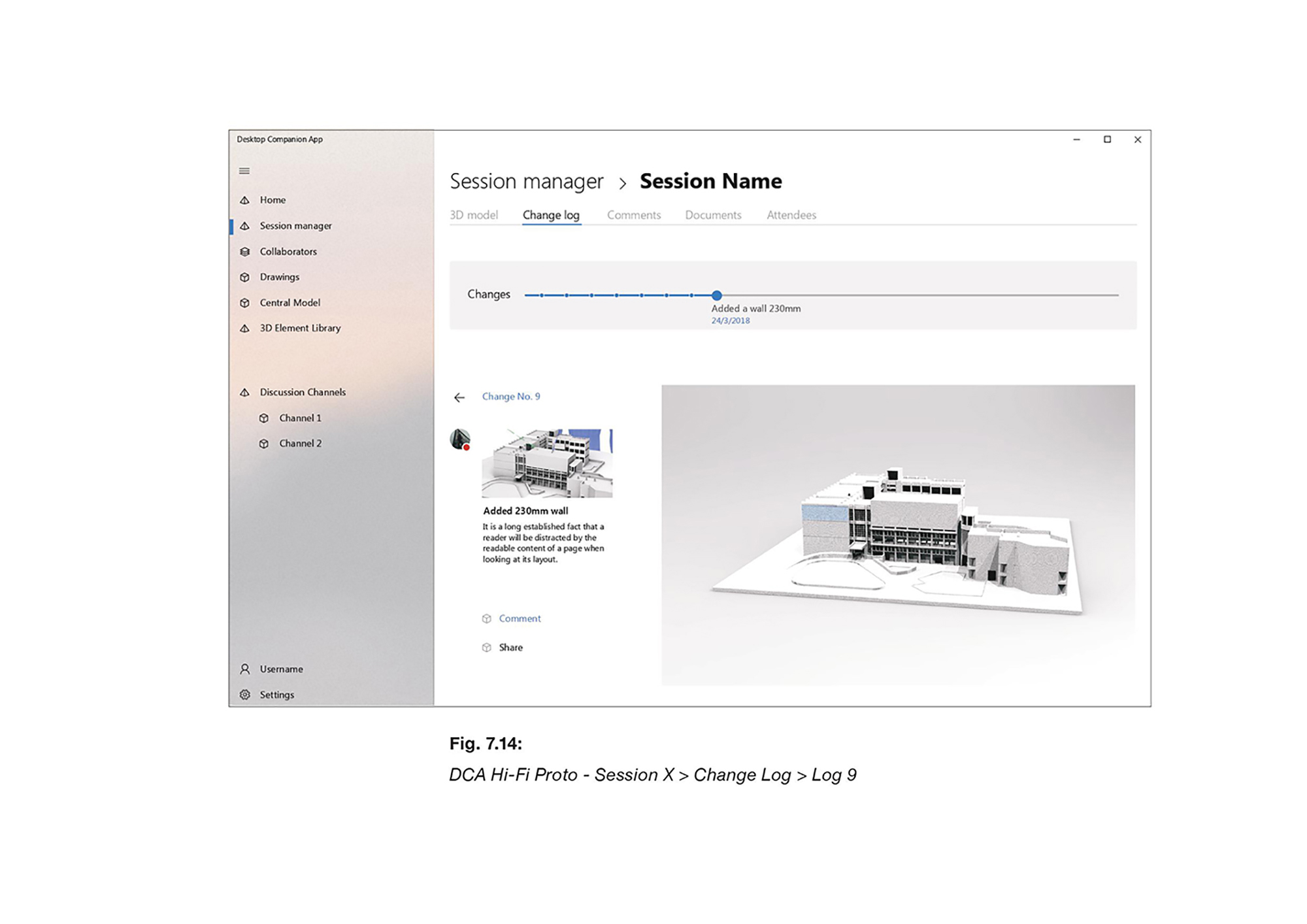Viewport: 1307px width, 924px height.
Task: Click the user avatar beside change thumbnail
Action: (x=460, y=439)
